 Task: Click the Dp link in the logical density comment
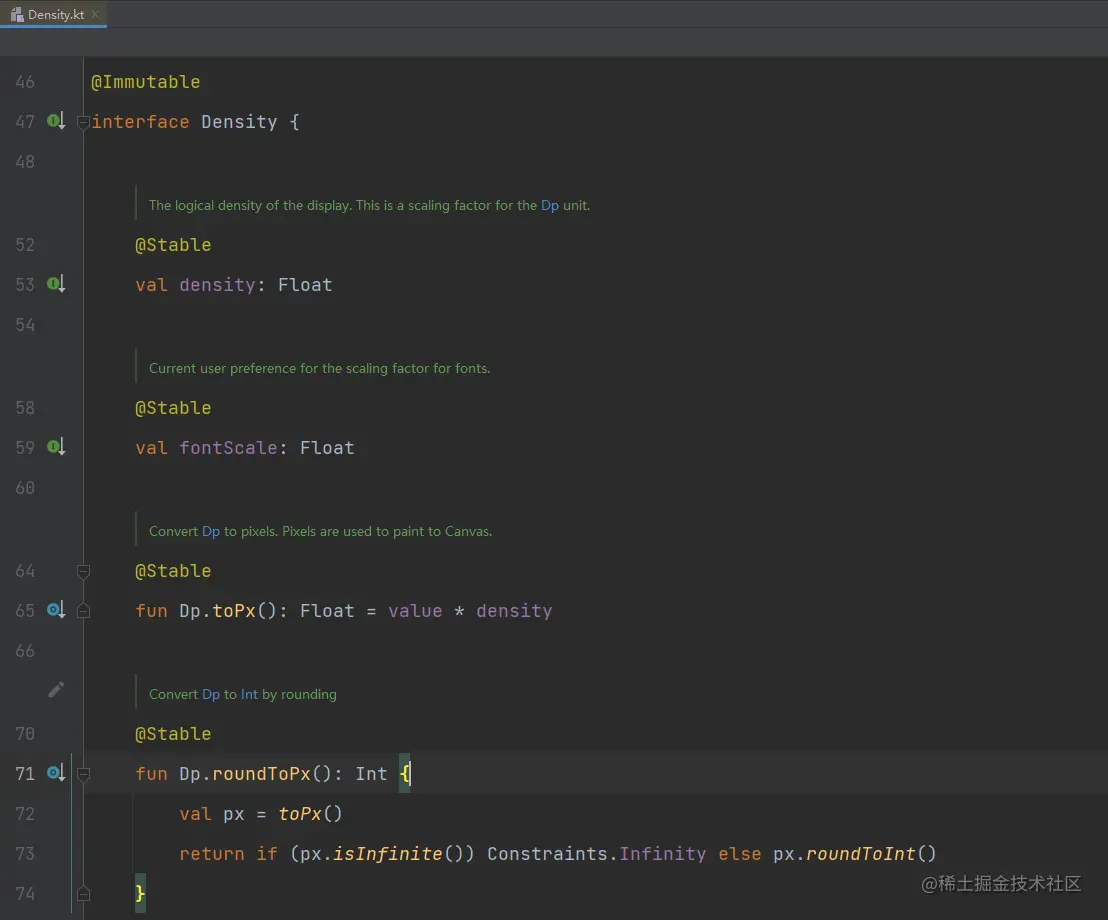pyautogui.click(x=549, y=205)
